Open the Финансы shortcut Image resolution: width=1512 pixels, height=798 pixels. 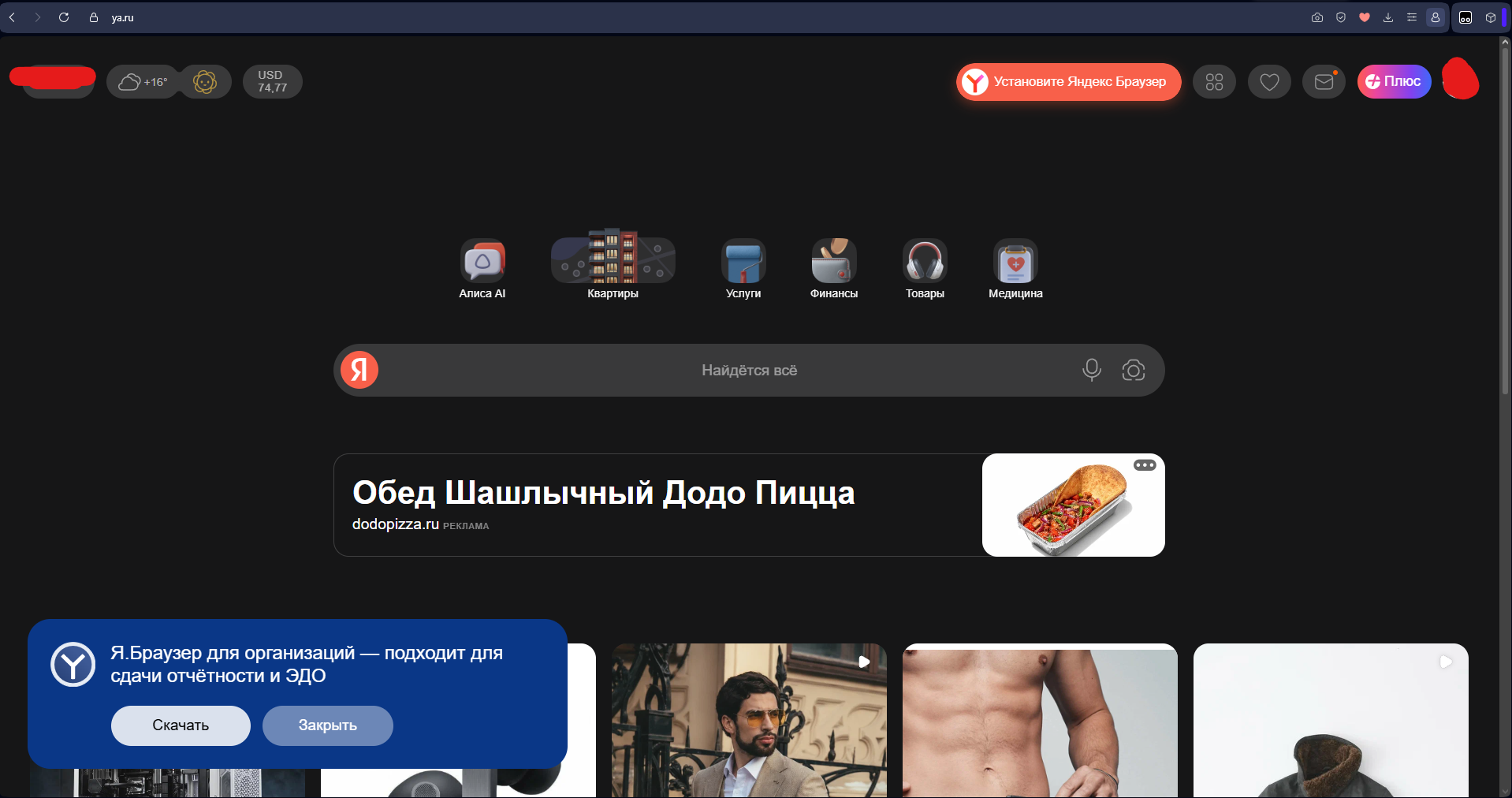(x=834, y=269)
